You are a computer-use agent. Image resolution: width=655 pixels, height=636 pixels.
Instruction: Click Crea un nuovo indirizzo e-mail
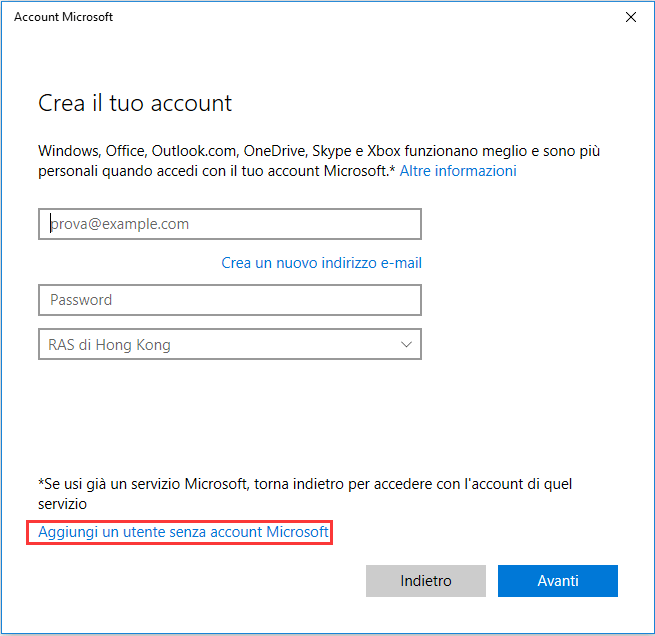[321, 263]
